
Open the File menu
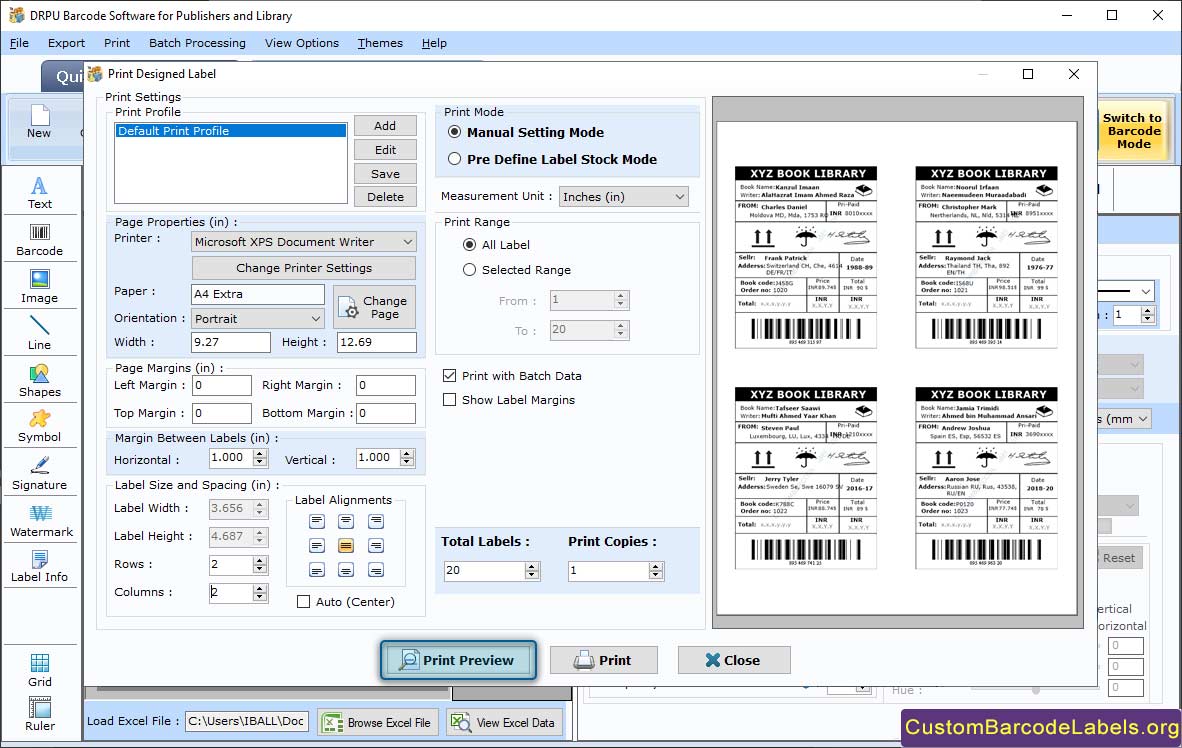click(x=19, y=43)
